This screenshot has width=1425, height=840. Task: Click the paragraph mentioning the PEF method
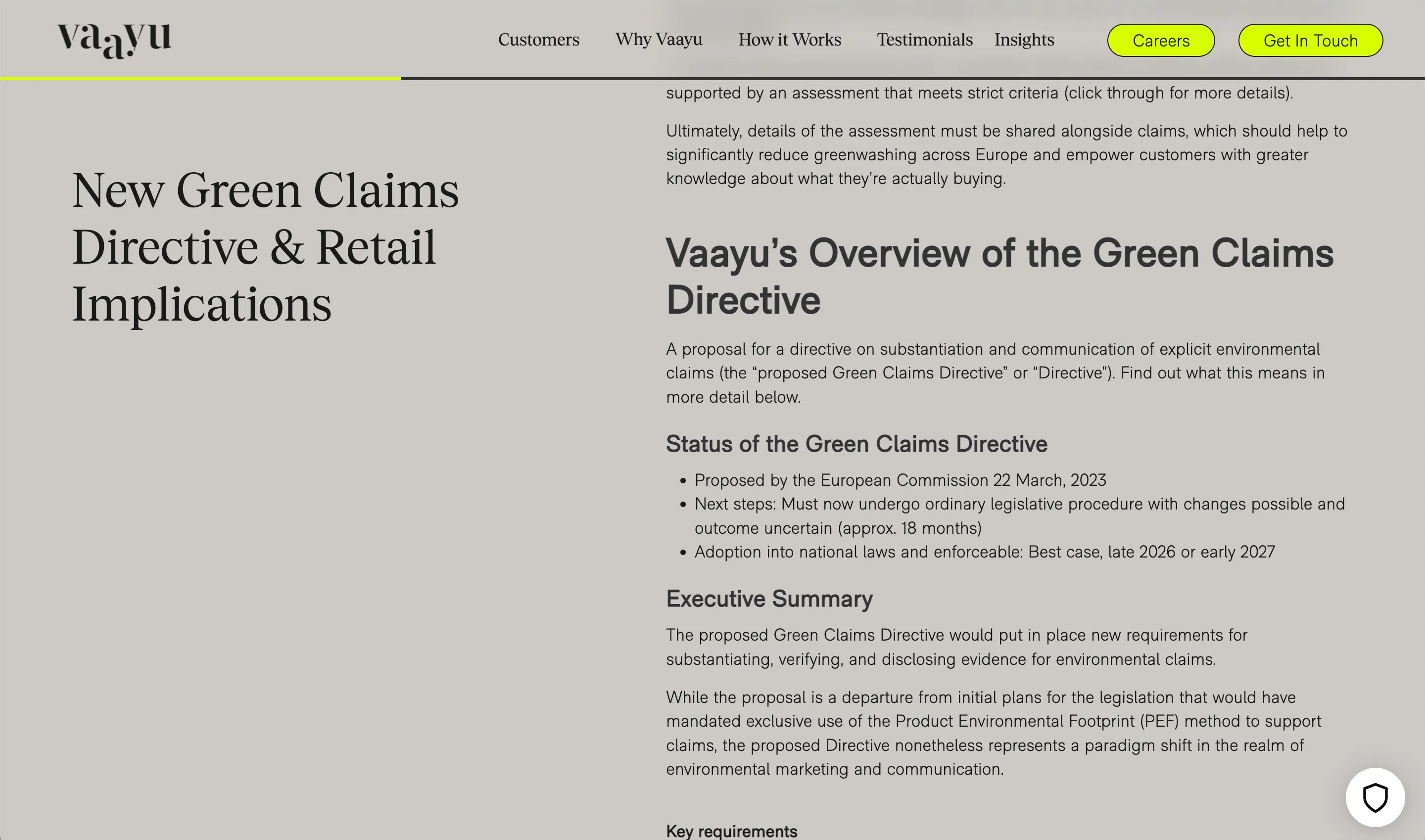click(x=993, y=733)
